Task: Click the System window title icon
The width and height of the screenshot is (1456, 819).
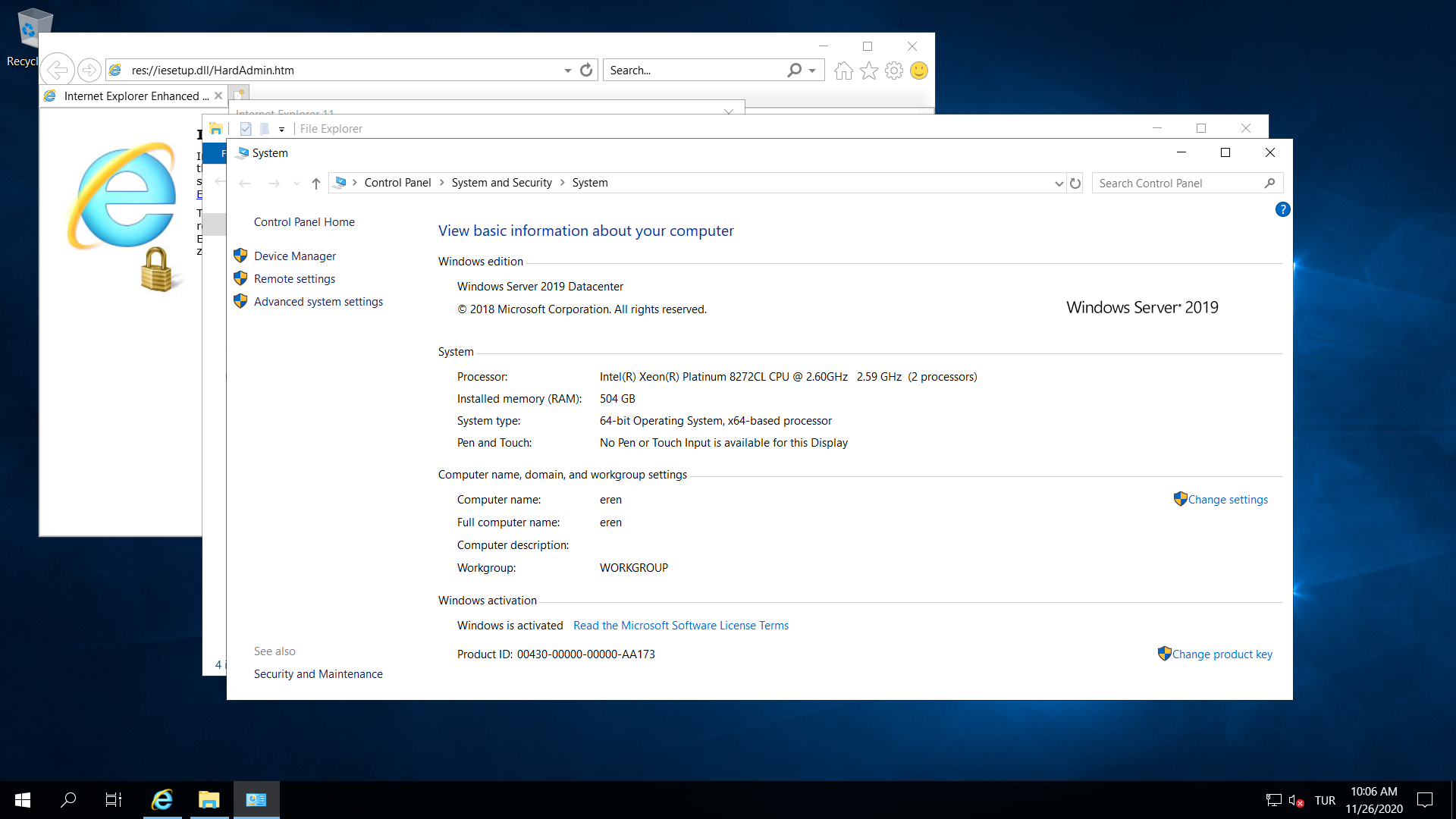Action: (x=243, y=153)
